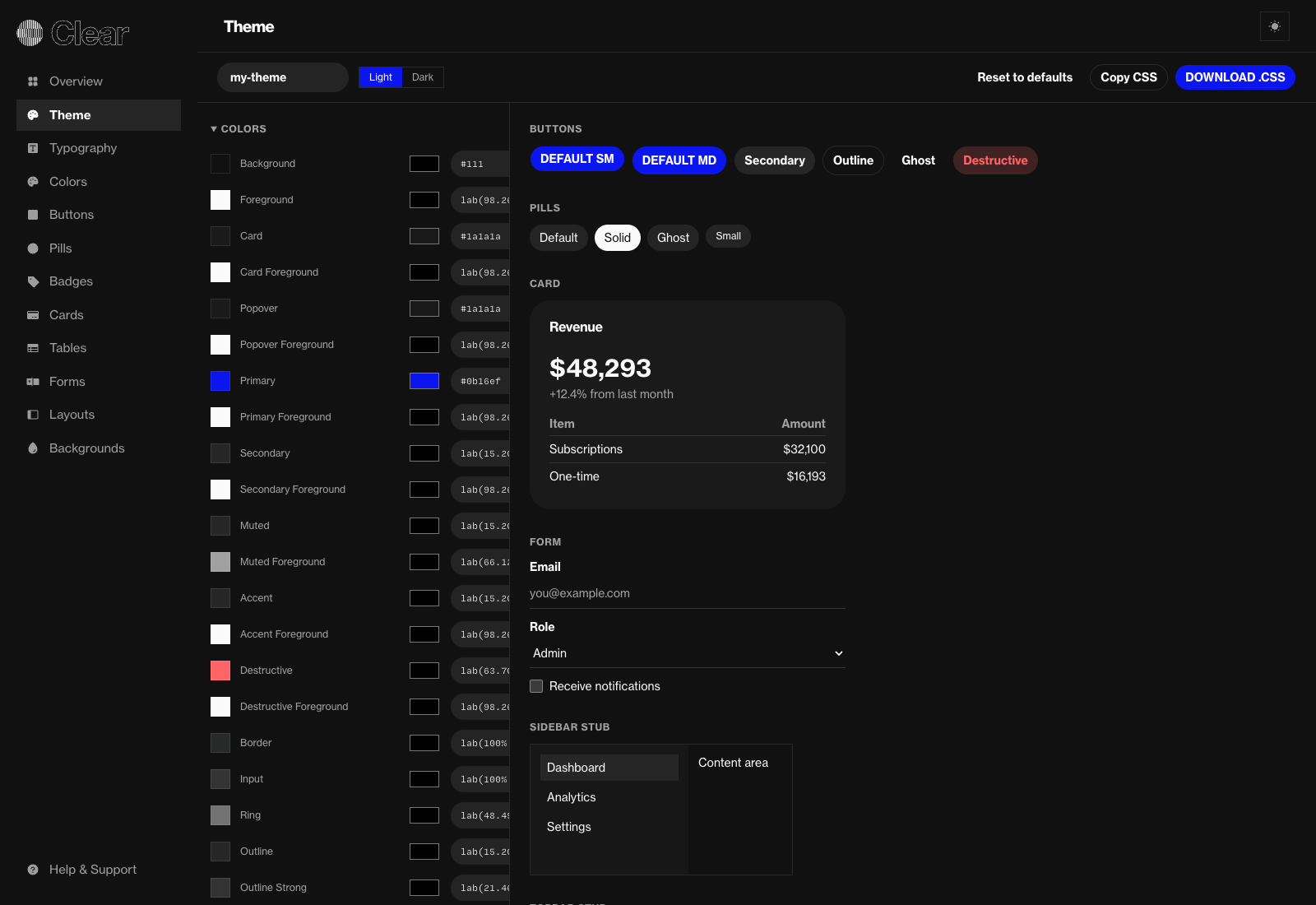Select the Default pill
The width and height of the screenshot is (1316, 905).
(x=558, y=238)
